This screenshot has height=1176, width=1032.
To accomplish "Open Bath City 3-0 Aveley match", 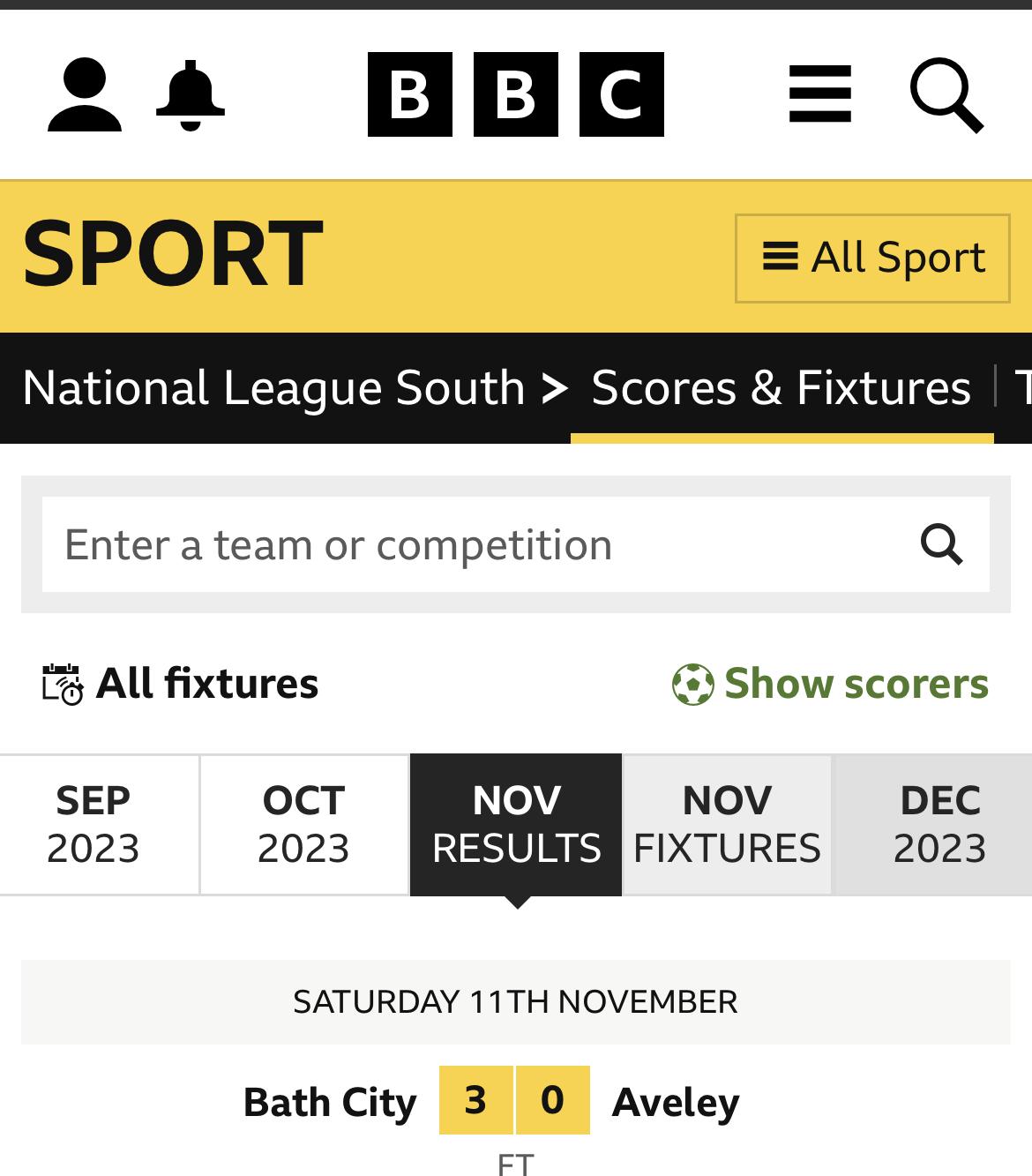I will 516,1112.
